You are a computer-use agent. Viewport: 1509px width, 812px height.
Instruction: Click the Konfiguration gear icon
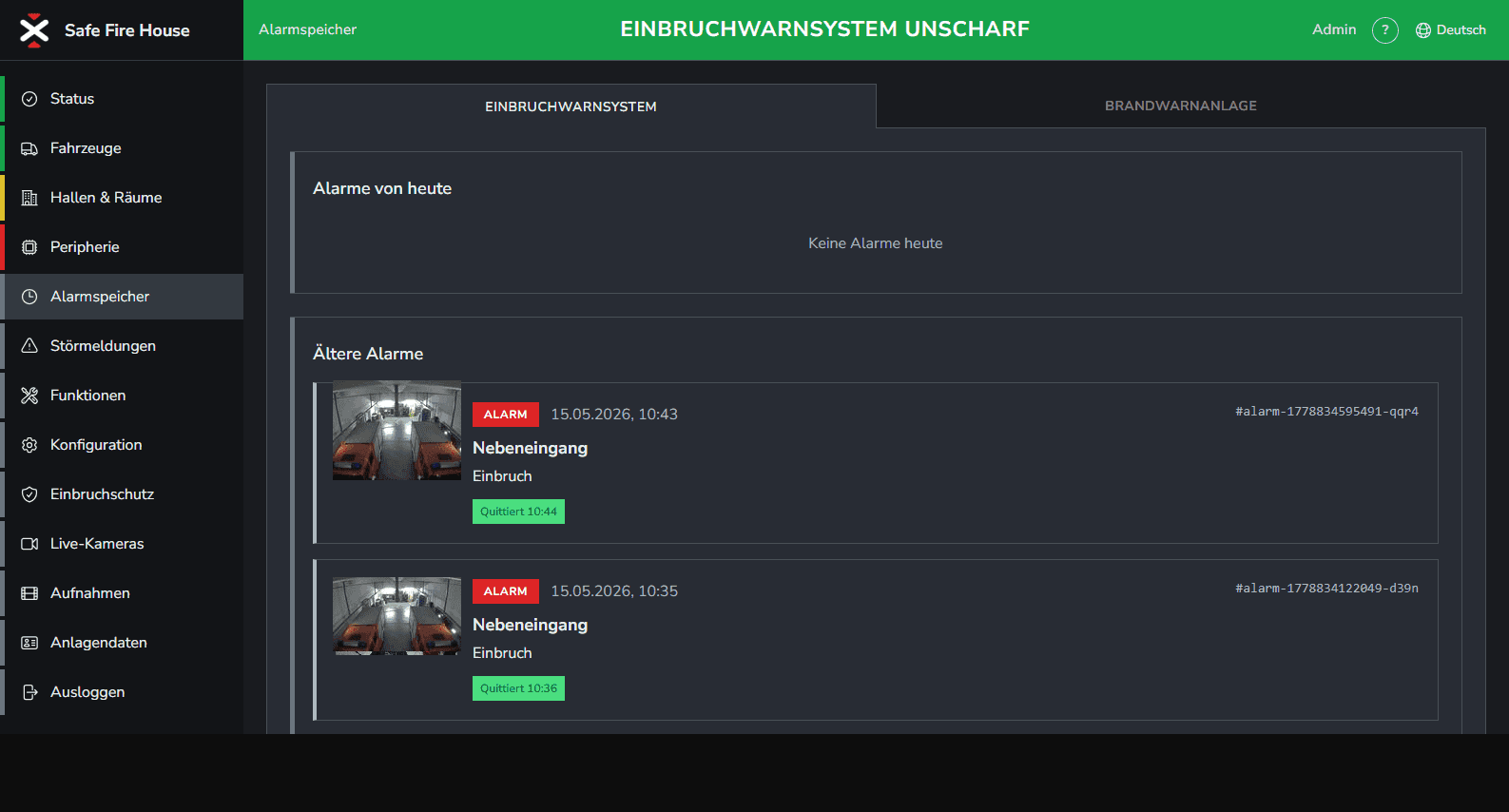click(x=29, y=445)
